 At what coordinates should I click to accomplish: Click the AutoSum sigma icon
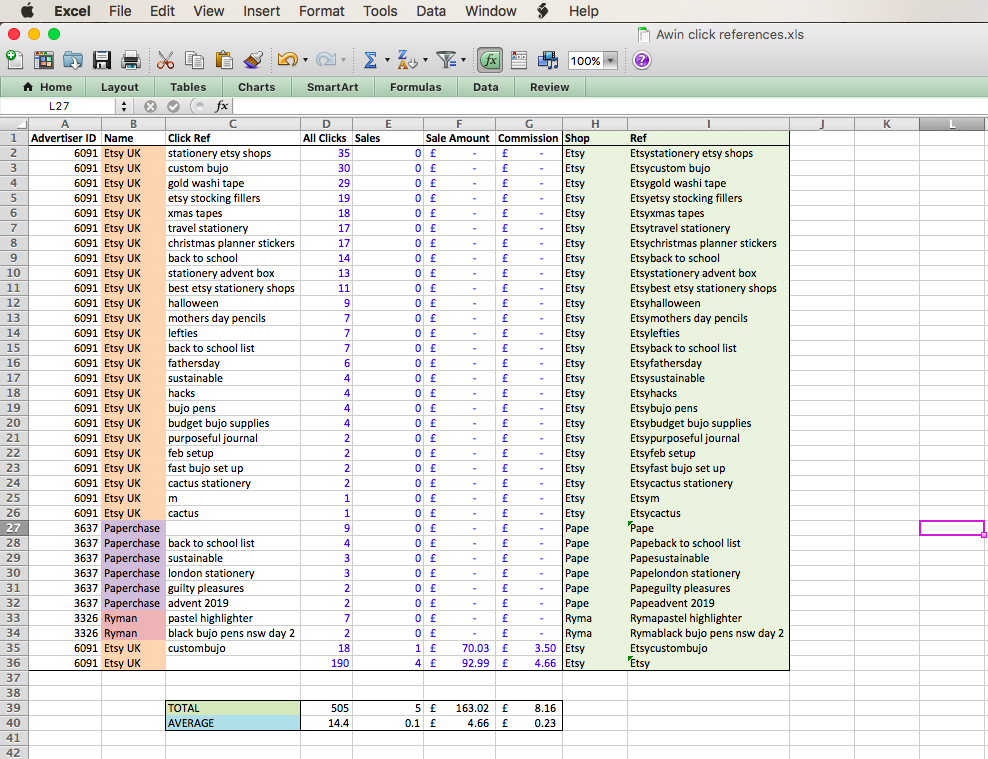(370, 60)
